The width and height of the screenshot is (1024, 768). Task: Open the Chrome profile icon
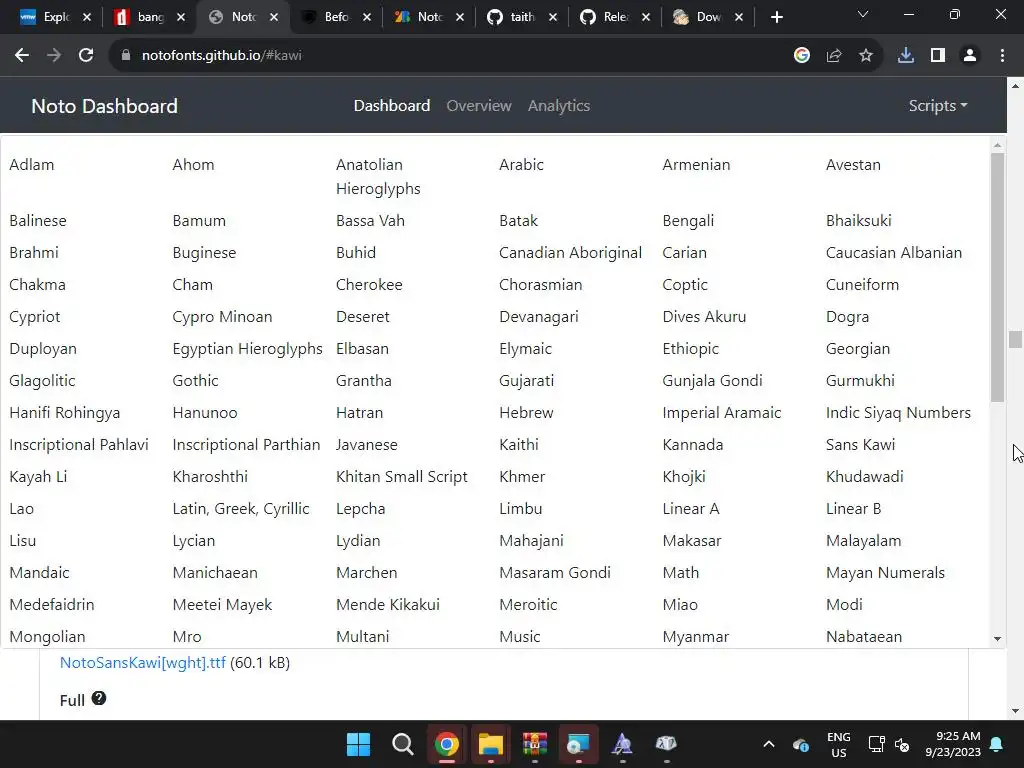(x=970, y=56)
